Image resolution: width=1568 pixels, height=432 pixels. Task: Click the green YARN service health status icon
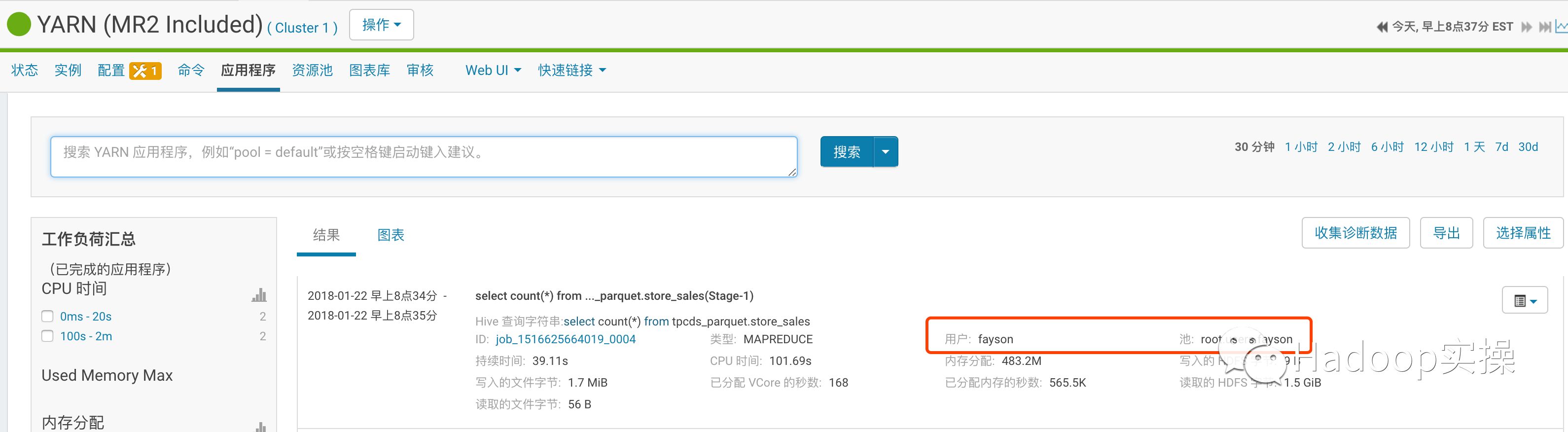pos(19,24)
